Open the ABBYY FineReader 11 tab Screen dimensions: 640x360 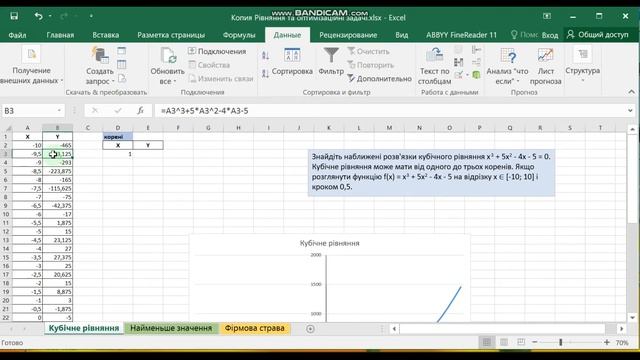tap(462, 35)
